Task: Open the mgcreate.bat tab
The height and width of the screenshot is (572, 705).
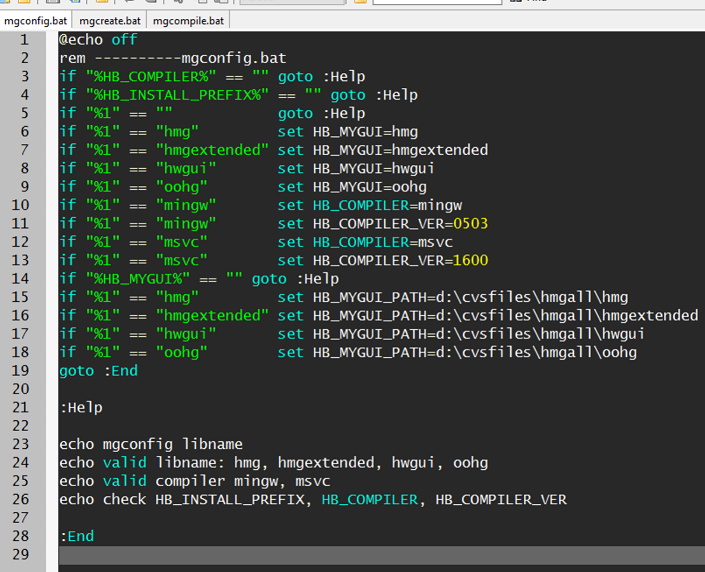Action: tap(110, 20)
